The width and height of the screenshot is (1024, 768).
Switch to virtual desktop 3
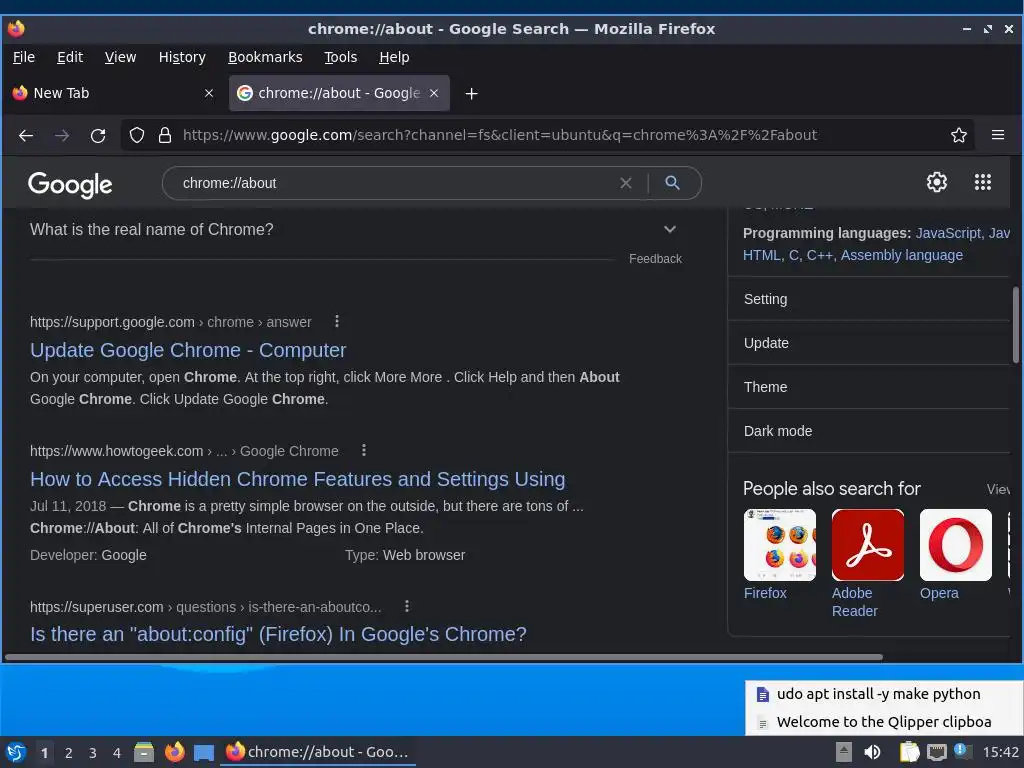93,753
